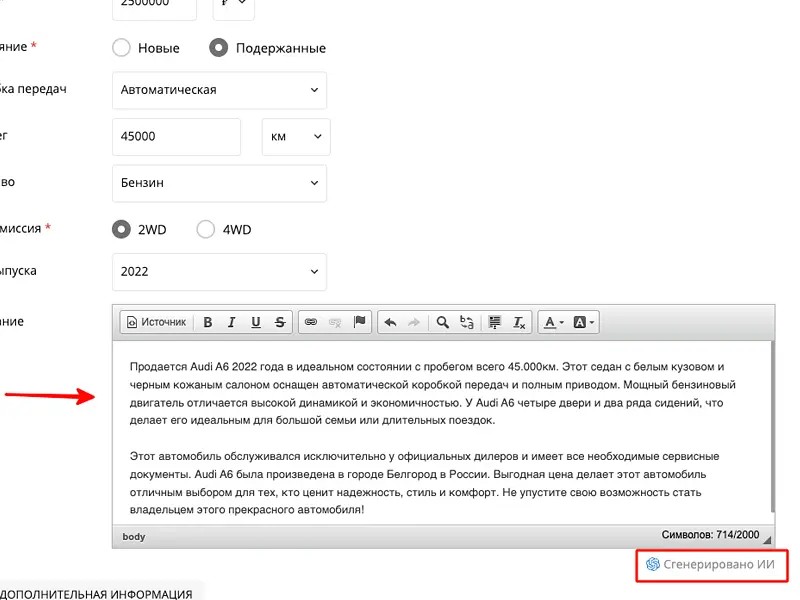800x600 pixels.
Task: Open the Бензин fuel type dropdown
Action: click(219, 183)
